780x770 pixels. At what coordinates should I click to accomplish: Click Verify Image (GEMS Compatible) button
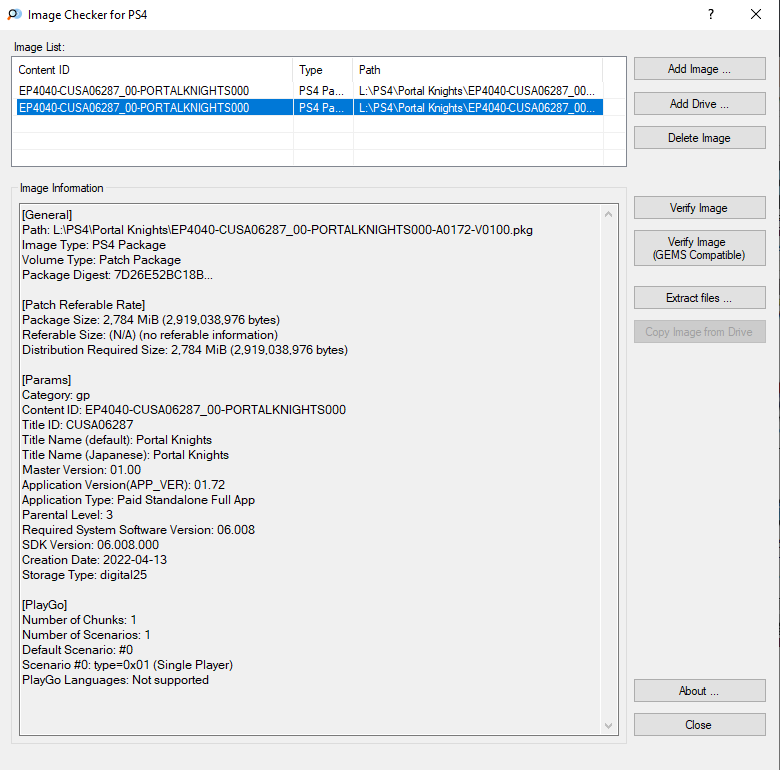click(699, 248)
